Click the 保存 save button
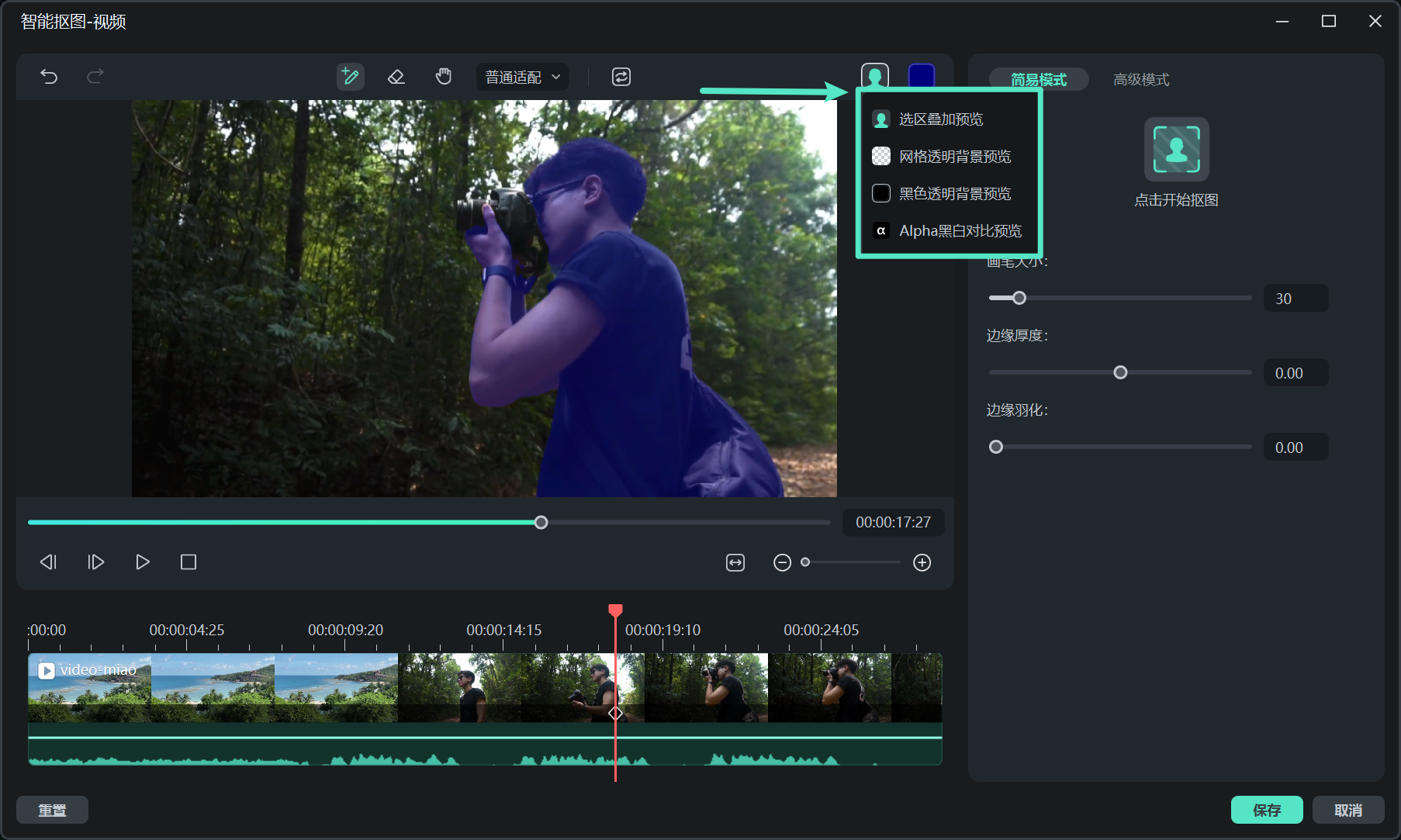The width and height of the screenshot is (1401, 840). 1267,811
